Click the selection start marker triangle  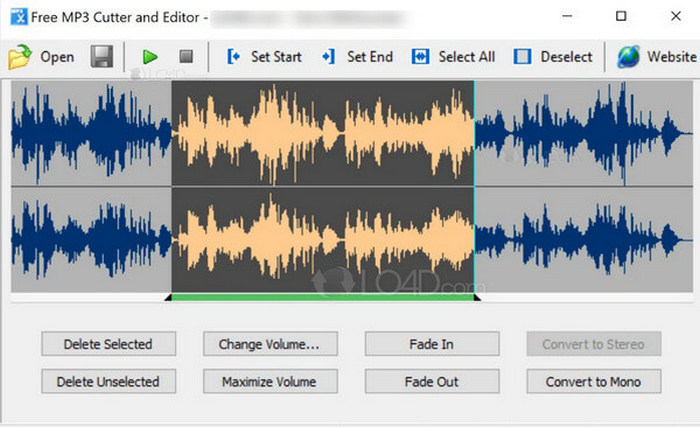(168, 297)
